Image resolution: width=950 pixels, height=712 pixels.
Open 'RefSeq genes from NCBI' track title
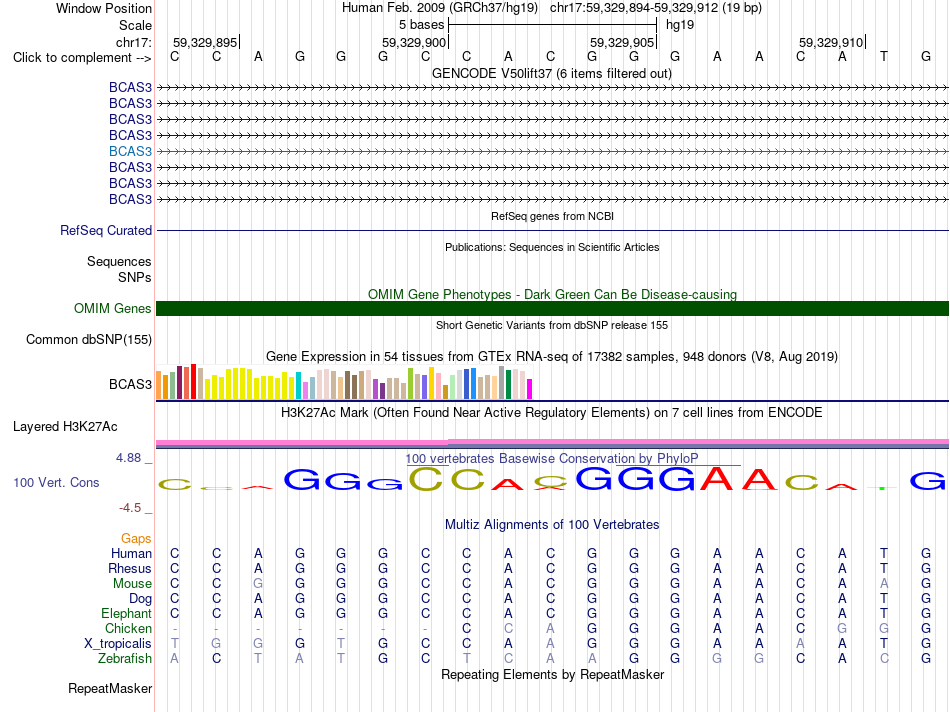552,216
